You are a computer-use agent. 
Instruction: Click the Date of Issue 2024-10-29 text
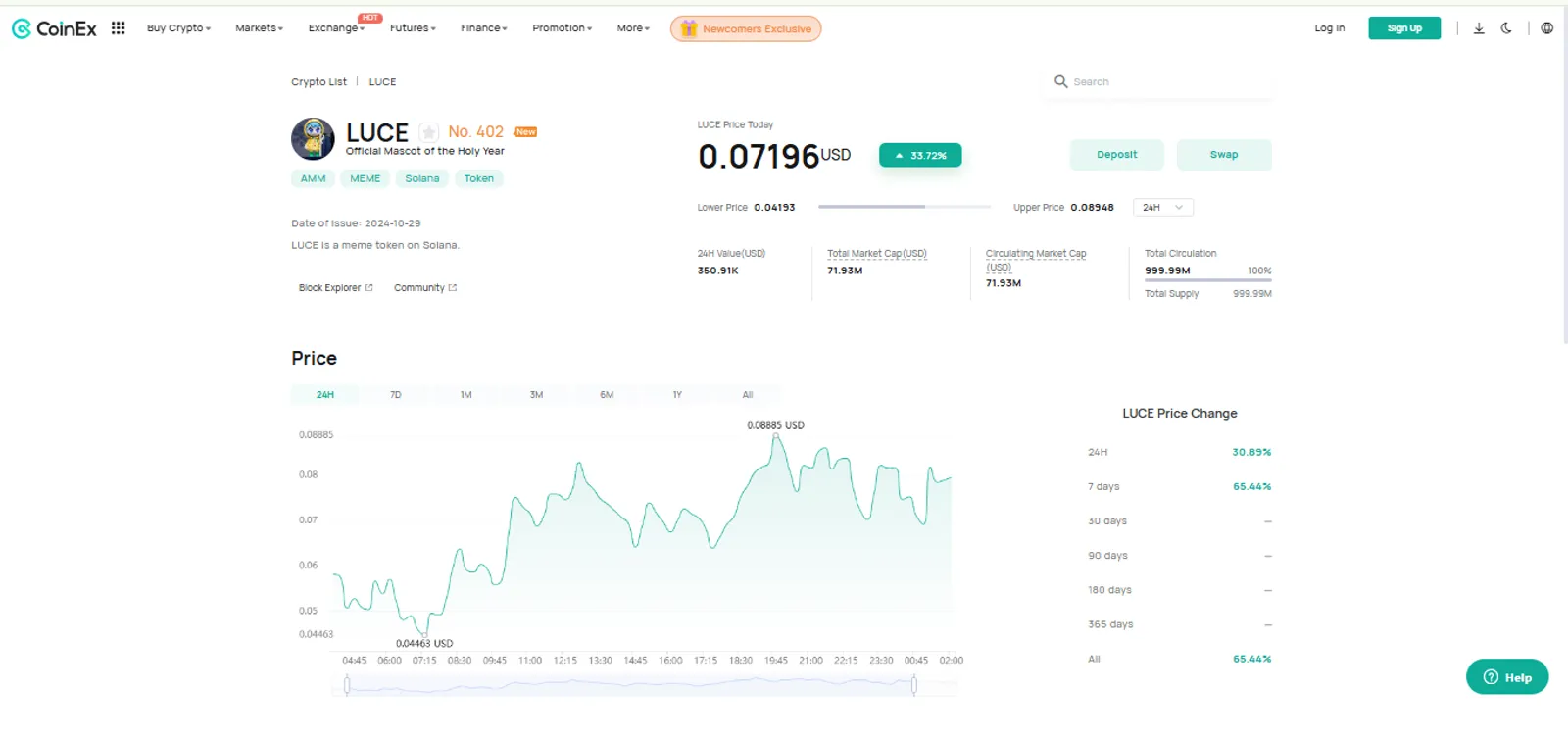(x=356, y=223)
